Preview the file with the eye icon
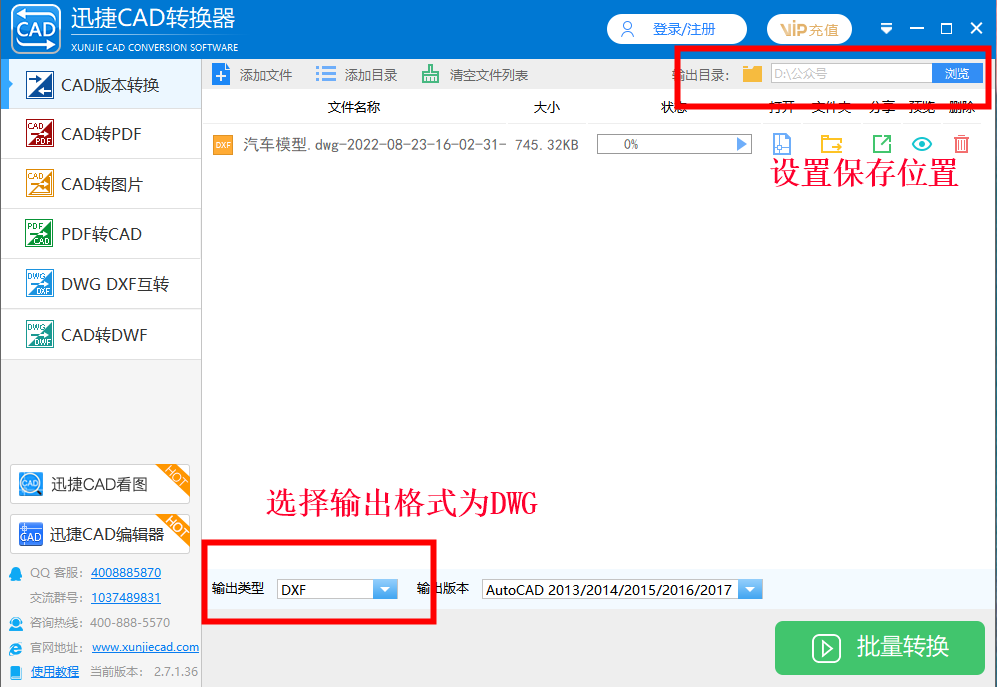 (x=921, y=144)
